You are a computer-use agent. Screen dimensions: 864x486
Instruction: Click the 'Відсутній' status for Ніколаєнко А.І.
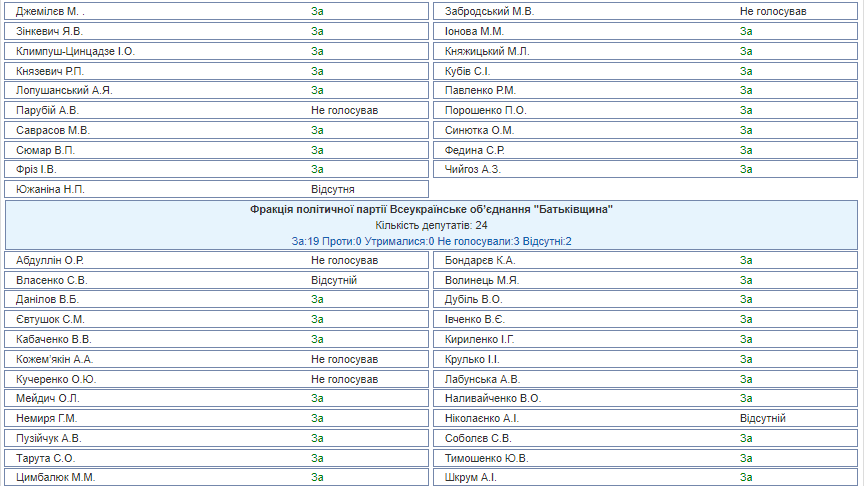(x=762, y=418)
